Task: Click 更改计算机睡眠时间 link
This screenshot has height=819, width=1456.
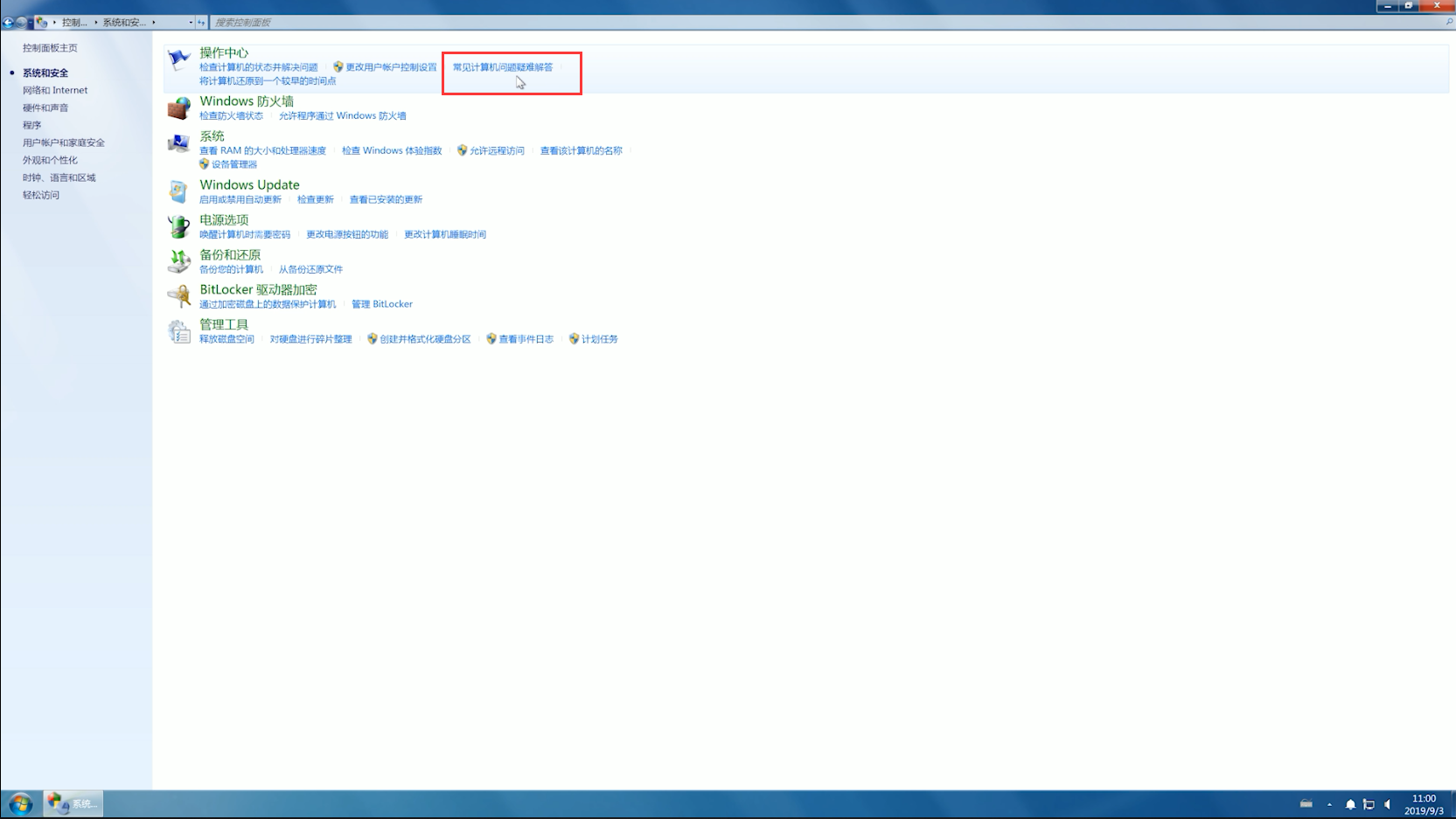Action: (x=445, y=234)
